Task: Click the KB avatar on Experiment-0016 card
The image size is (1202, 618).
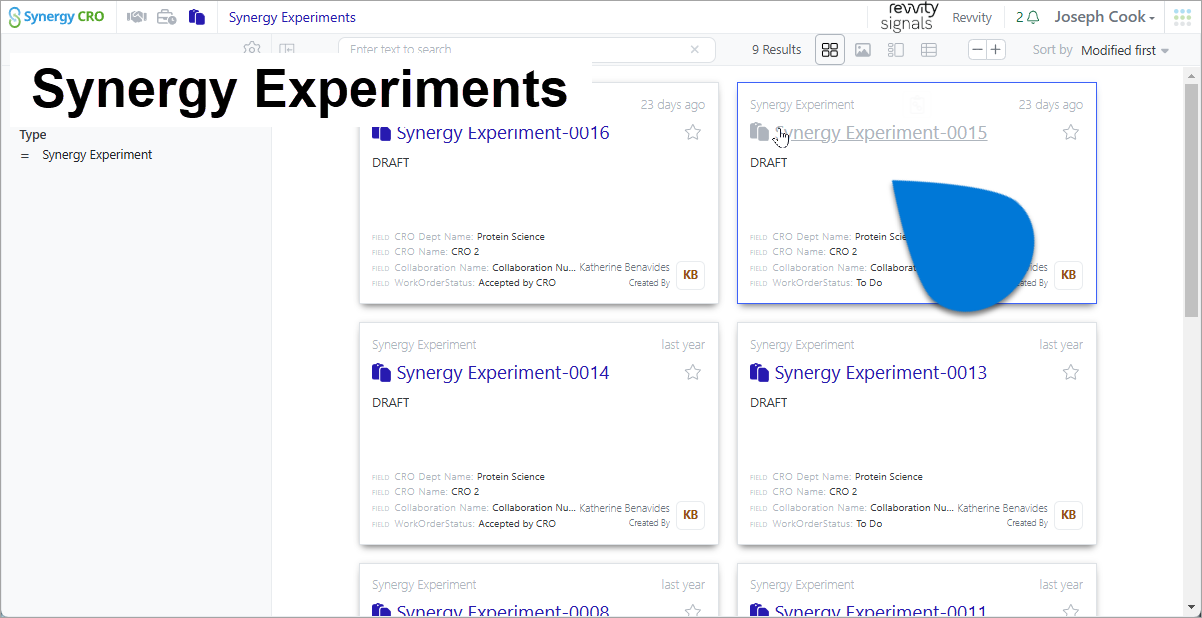Action: coord(690,275)
